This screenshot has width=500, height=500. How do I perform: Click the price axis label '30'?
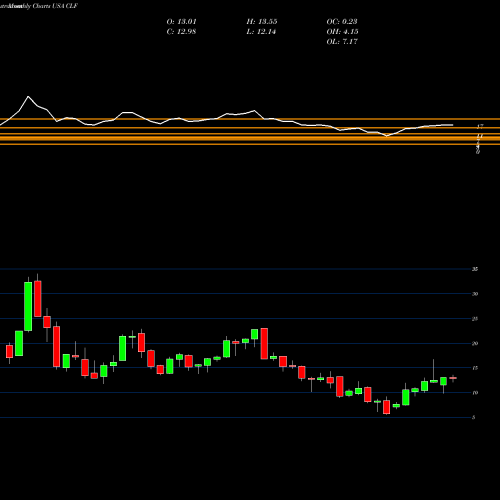tap(475, 294)
